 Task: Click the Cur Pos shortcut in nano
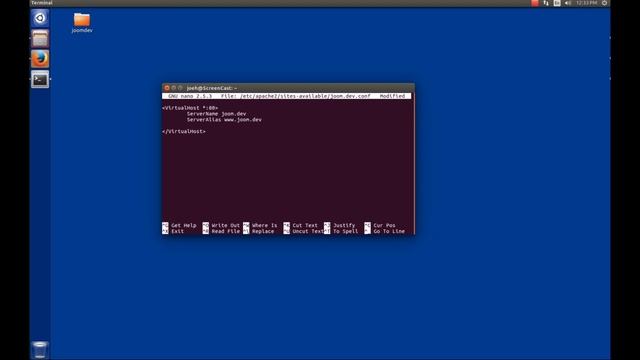click(380, 225)
